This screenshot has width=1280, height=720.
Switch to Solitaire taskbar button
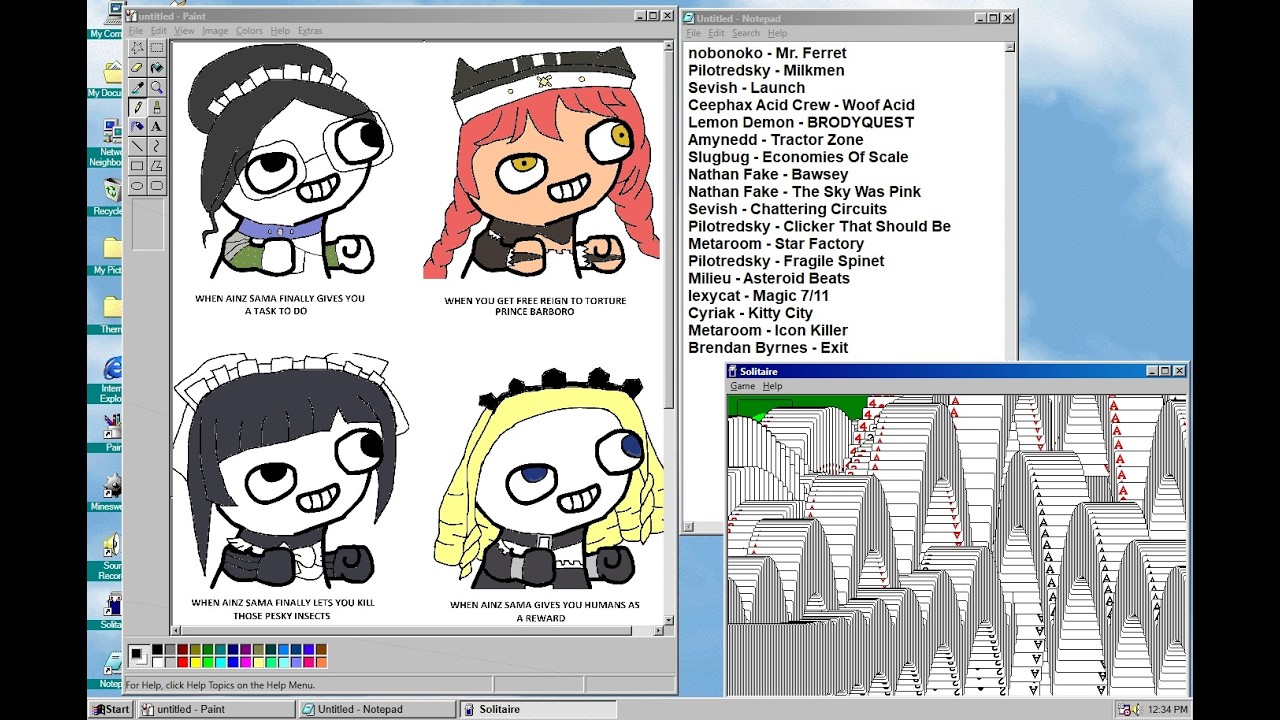coord(538,709)
